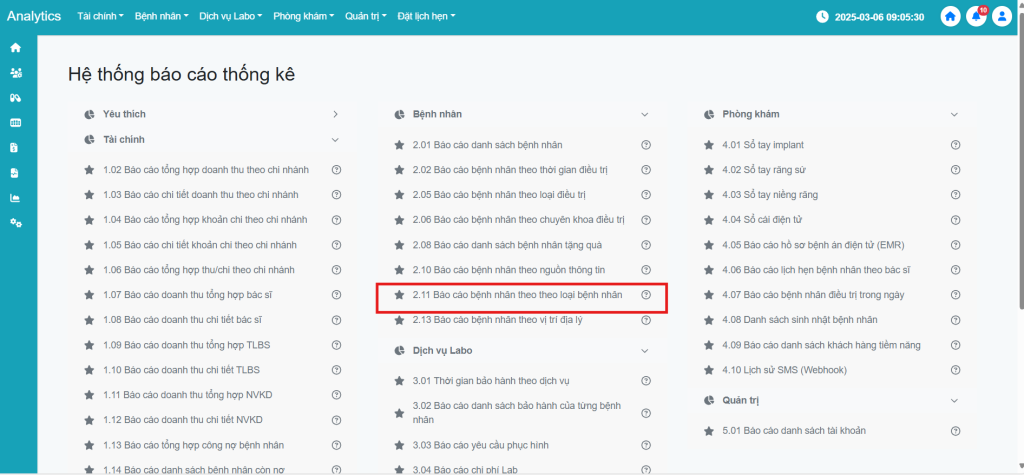Open the user profile icon in top bar
This screenshot has height=475, width=1024.
click(x=1001, y=17)
